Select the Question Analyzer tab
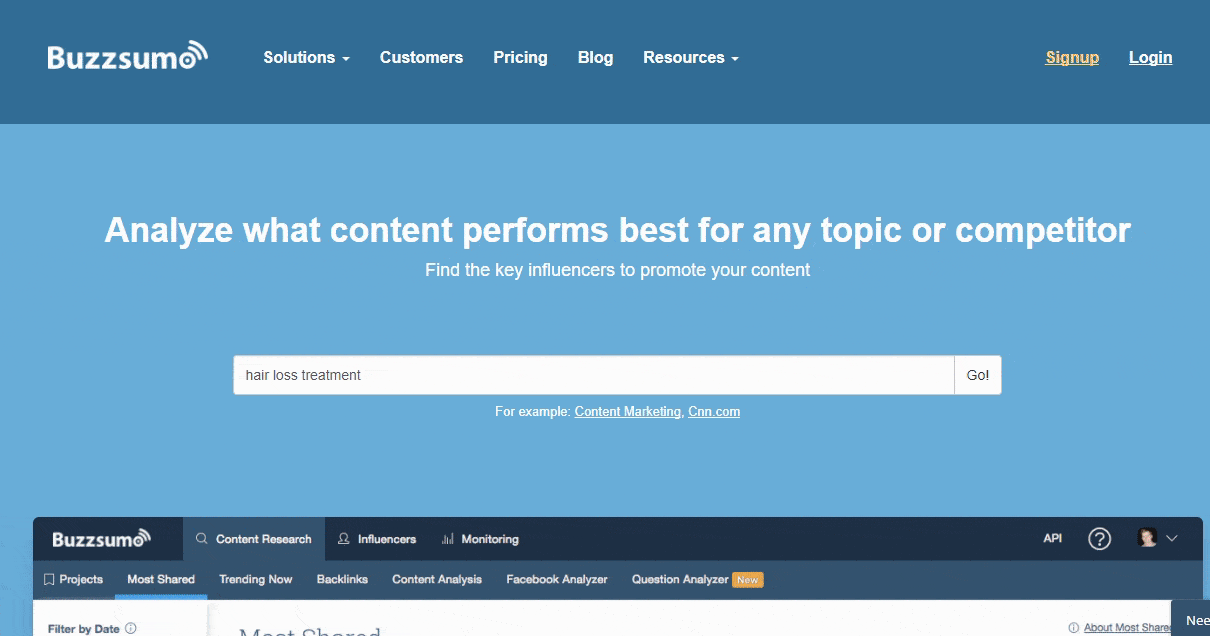Viewport: 1210px width, 636px height. [680, 579]
